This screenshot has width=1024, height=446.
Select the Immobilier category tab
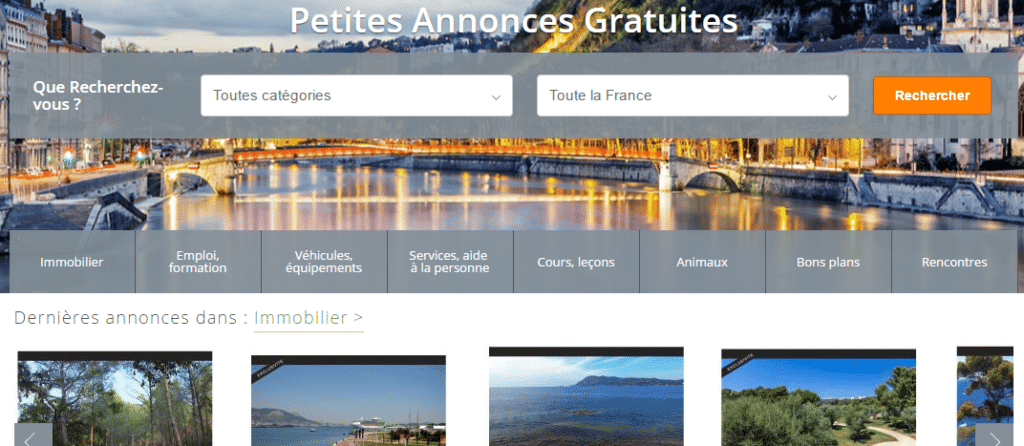click(x=72, y=262)
